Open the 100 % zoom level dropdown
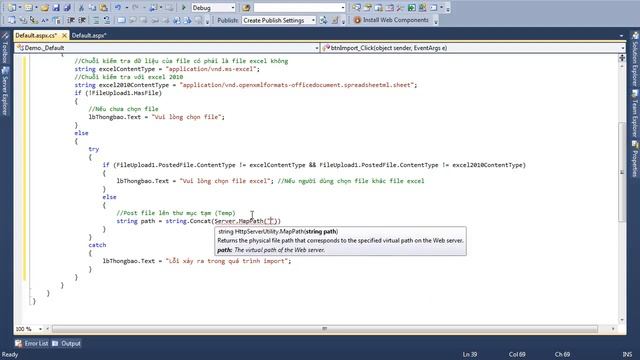 [40, 329]
